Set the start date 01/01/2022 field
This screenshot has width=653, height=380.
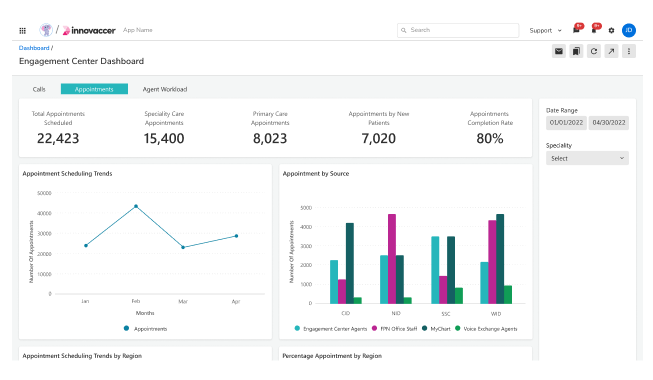point(566,123)
